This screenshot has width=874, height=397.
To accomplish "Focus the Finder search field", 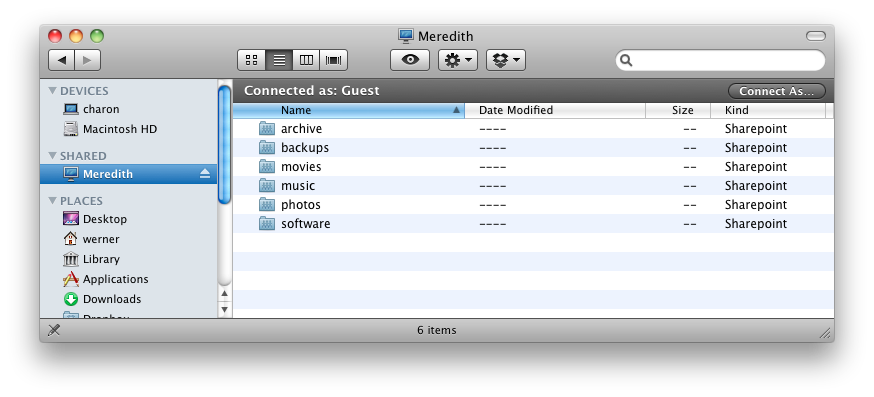I will tap(720, 60).
